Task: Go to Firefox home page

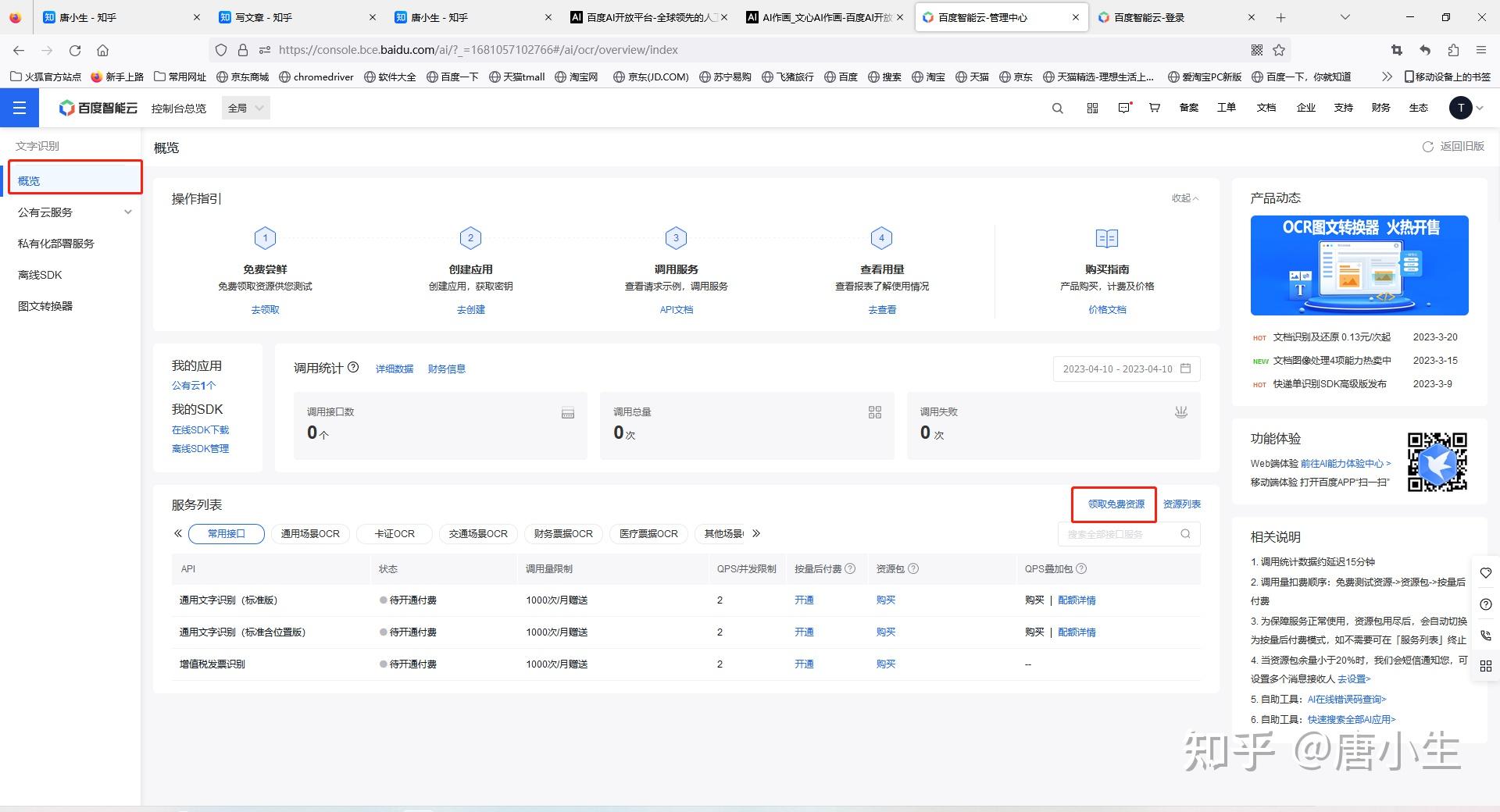Action: coord(102,50)
